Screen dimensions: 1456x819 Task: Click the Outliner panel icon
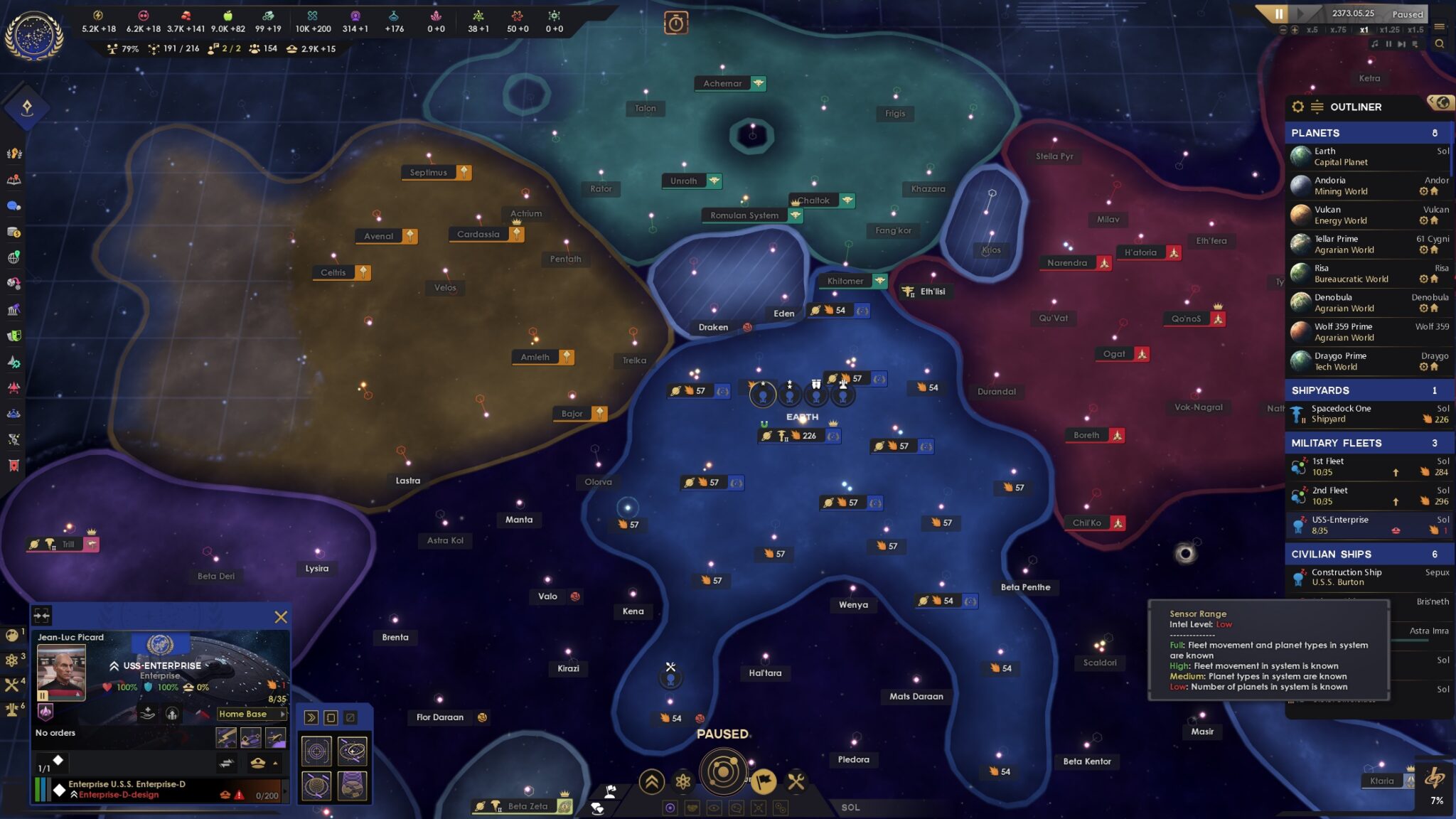1318,106
